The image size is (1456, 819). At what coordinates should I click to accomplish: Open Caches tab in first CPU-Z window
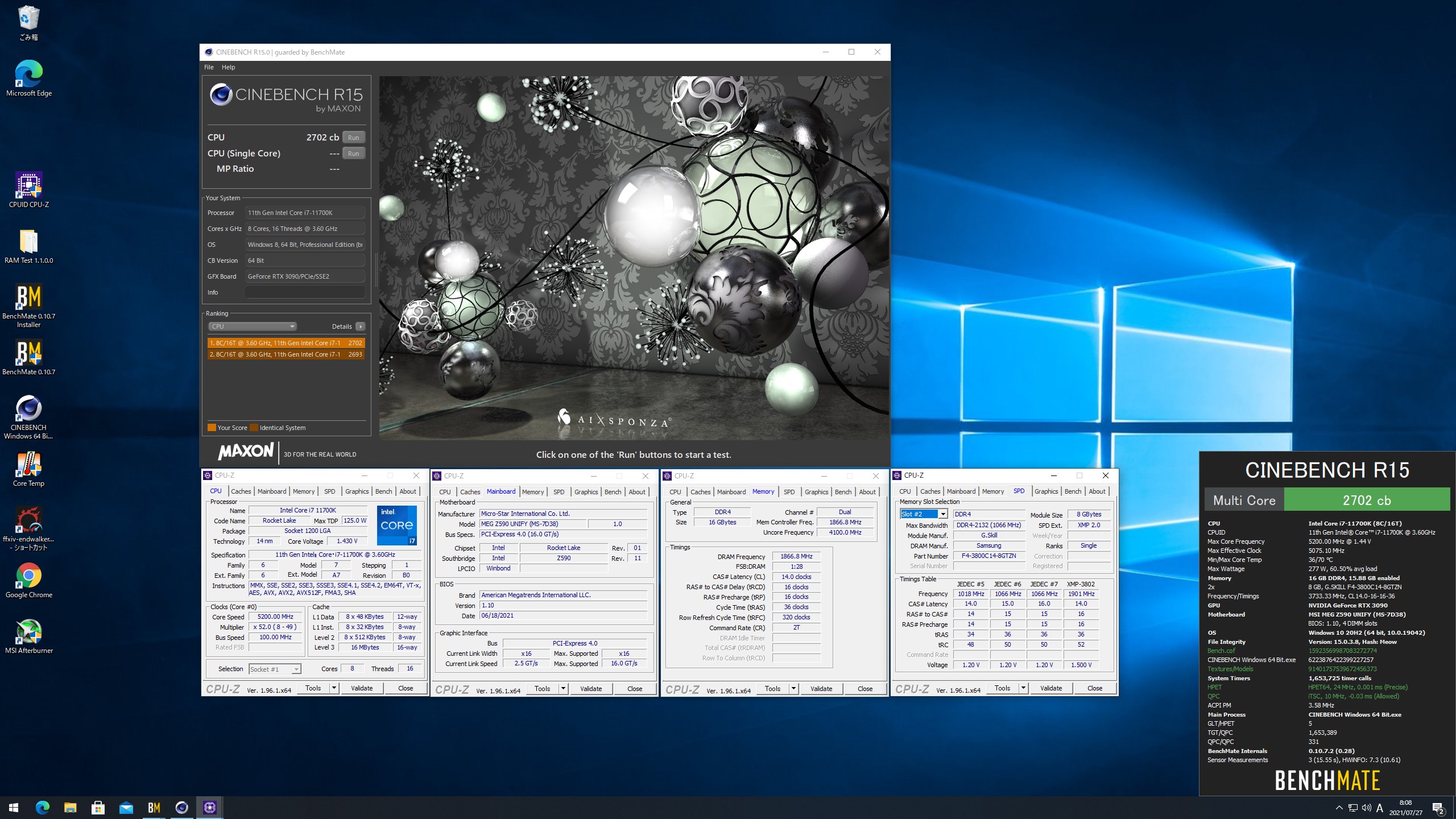[241, 491]
